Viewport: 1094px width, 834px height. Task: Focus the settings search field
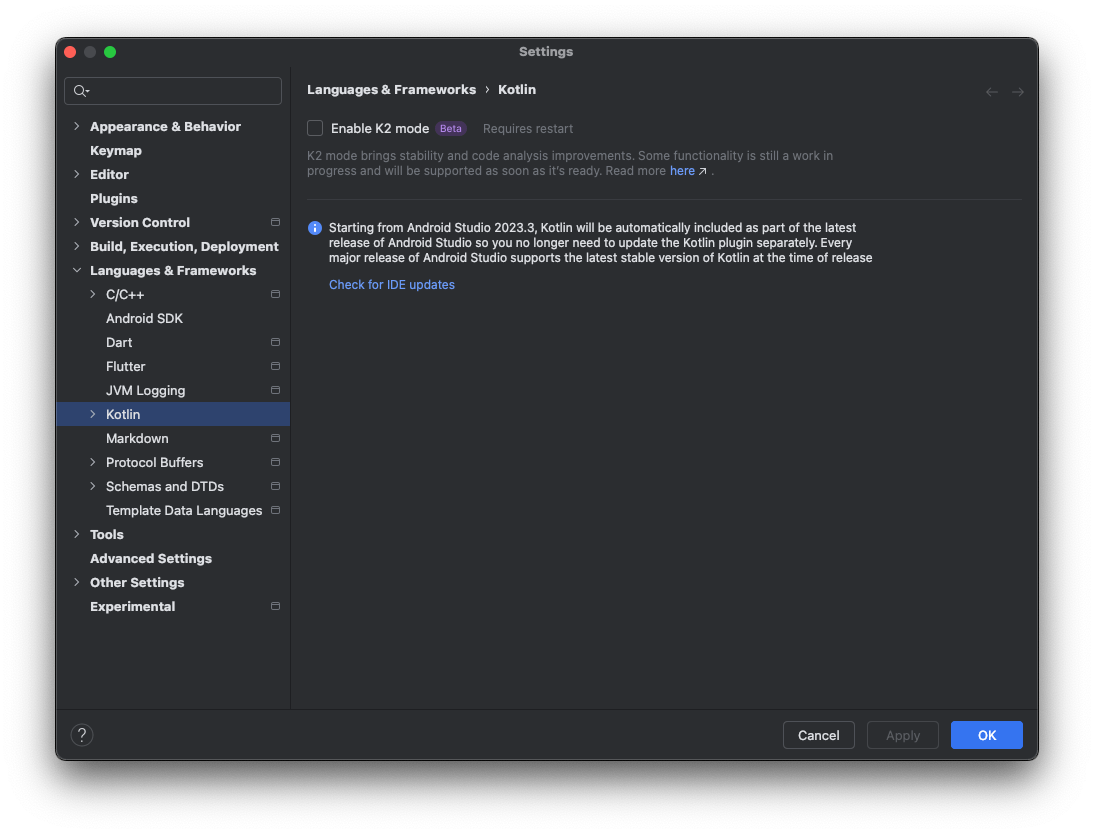[x=173, y=91]
